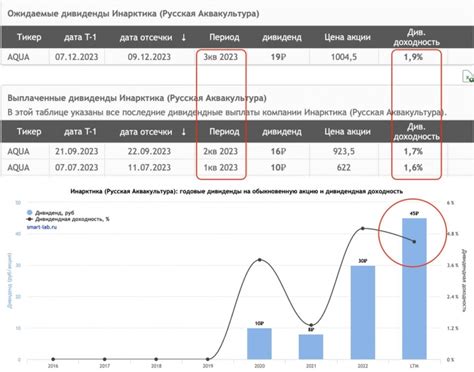Select the cutoff date 11.07.2023 cell
This screenshot has height=372, width=474.
coord(149,167)
